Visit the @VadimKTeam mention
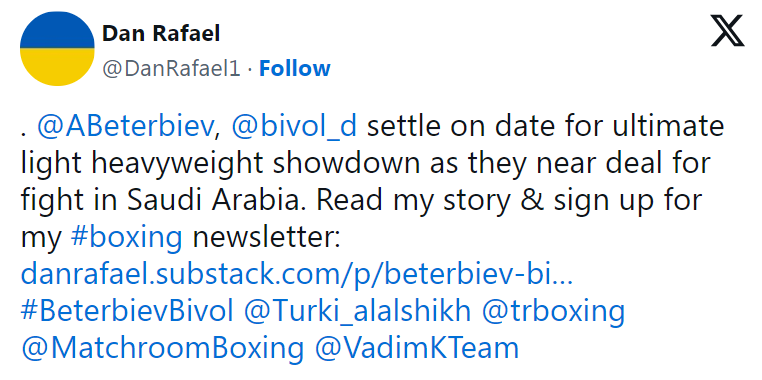Screen dimensions: 762x380 click(417, 348)
